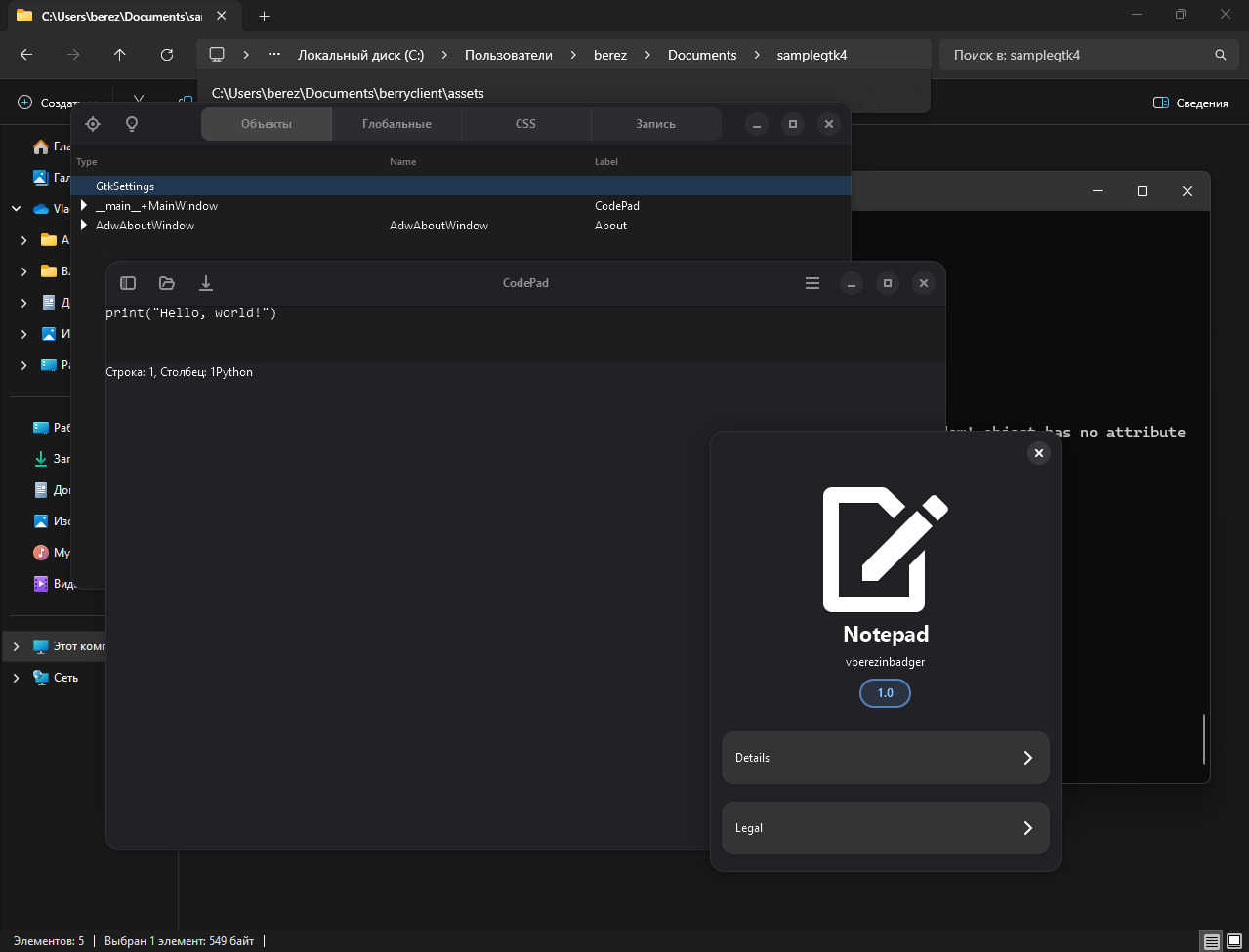1249x952 pixels.
Task: Toggle the Сведения details pane
Action: tap(1190, 103)
